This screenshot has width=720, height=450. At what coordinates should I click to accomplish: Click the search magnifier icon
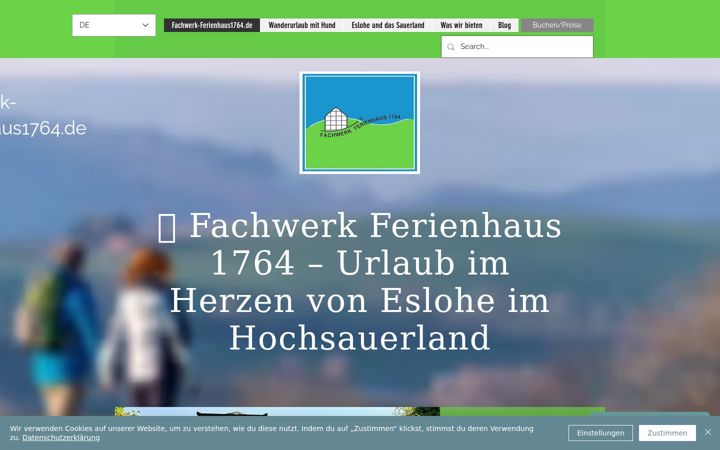pyautogui.click(x=451, y=47)
